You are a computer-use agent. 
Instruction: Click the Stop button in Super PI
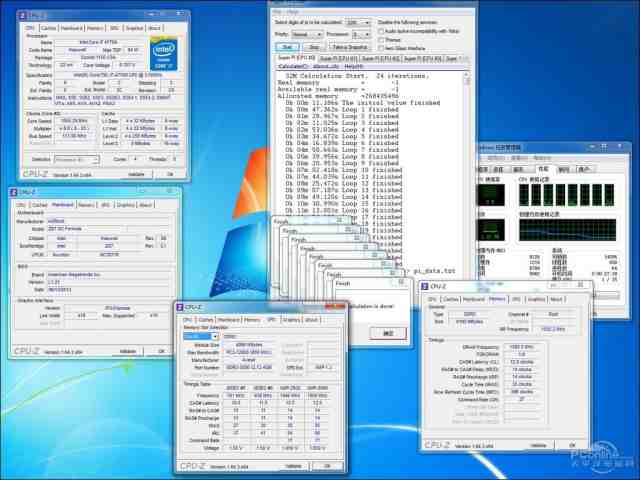(313, 47)
